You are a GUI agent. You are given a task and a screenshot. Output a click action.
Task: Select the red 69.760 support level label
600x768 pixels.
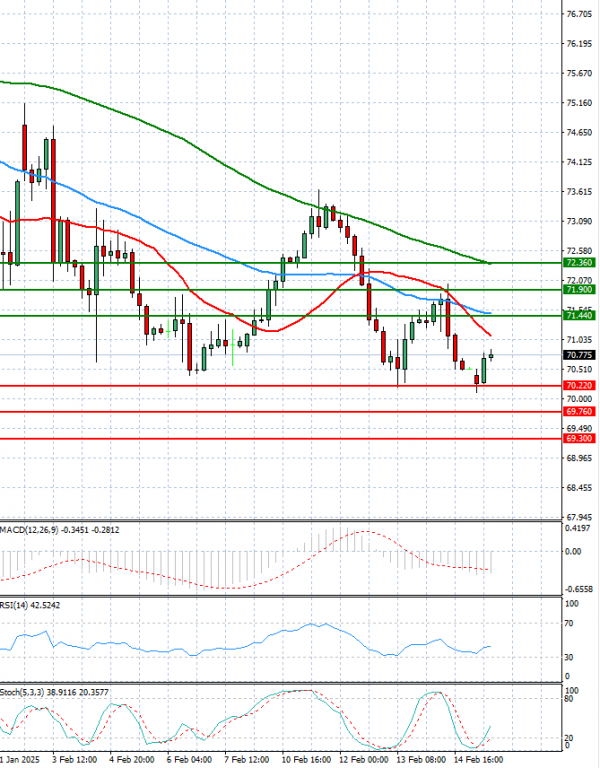[579, 412]
